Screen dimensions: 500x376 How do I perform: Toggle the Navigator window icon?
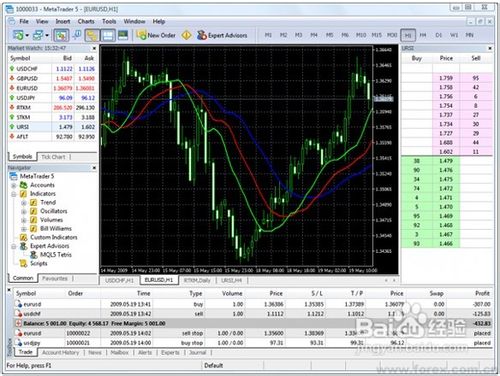coord(92,35)
